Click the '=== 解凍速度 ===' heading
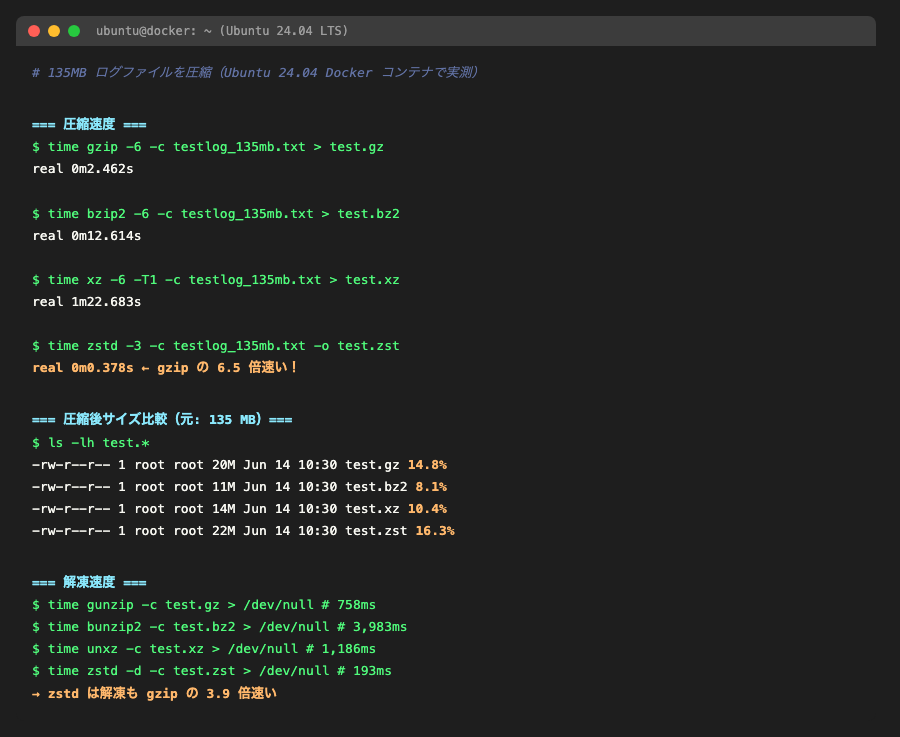This screenshot has height=737, width=900. tap(89, 582)
